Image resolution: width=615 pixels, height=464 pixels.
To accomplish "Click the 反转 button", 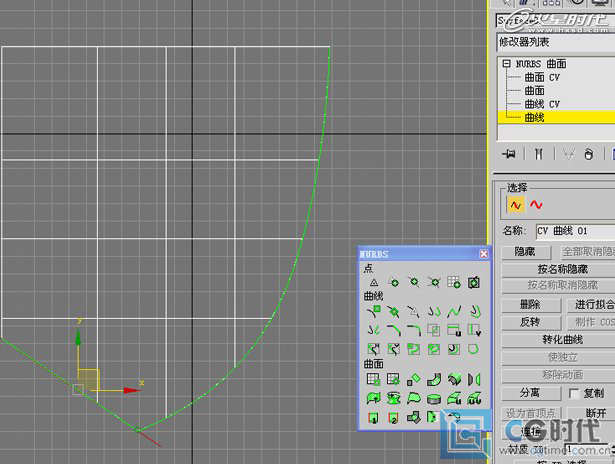I will [x=531, y=322].
